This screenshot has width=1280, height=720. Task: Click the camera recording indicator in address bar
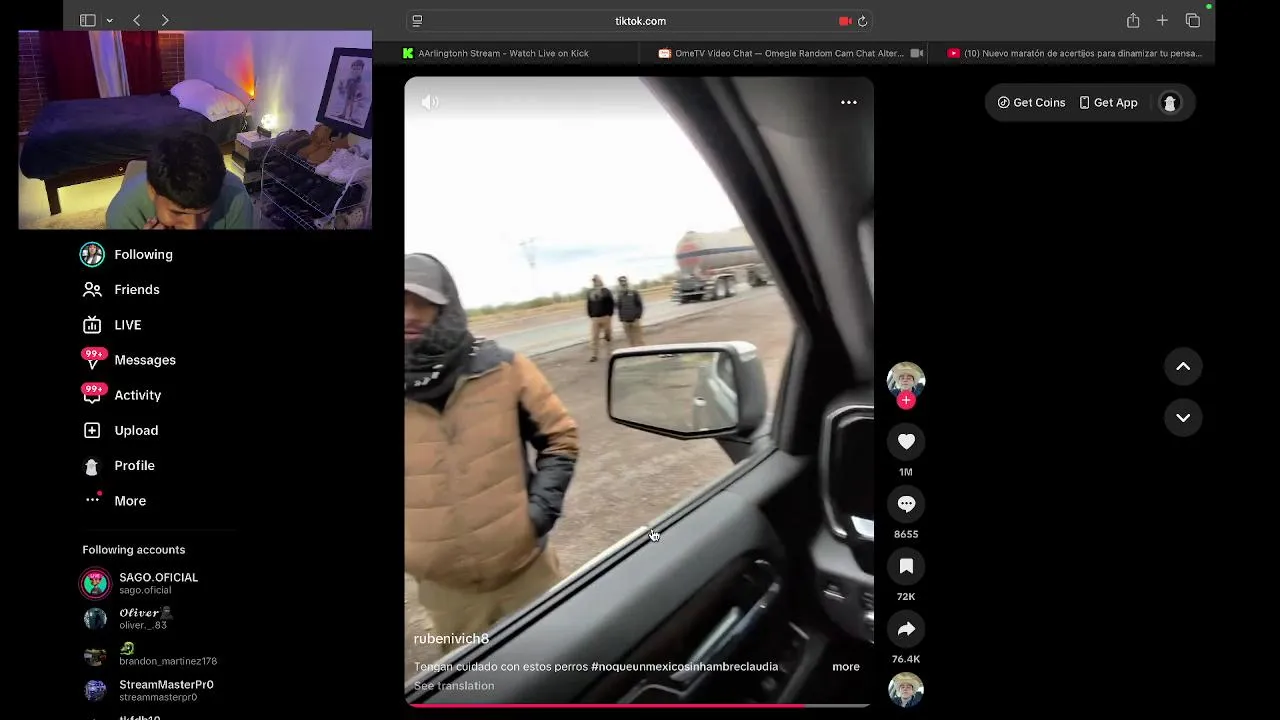(845, 21)
